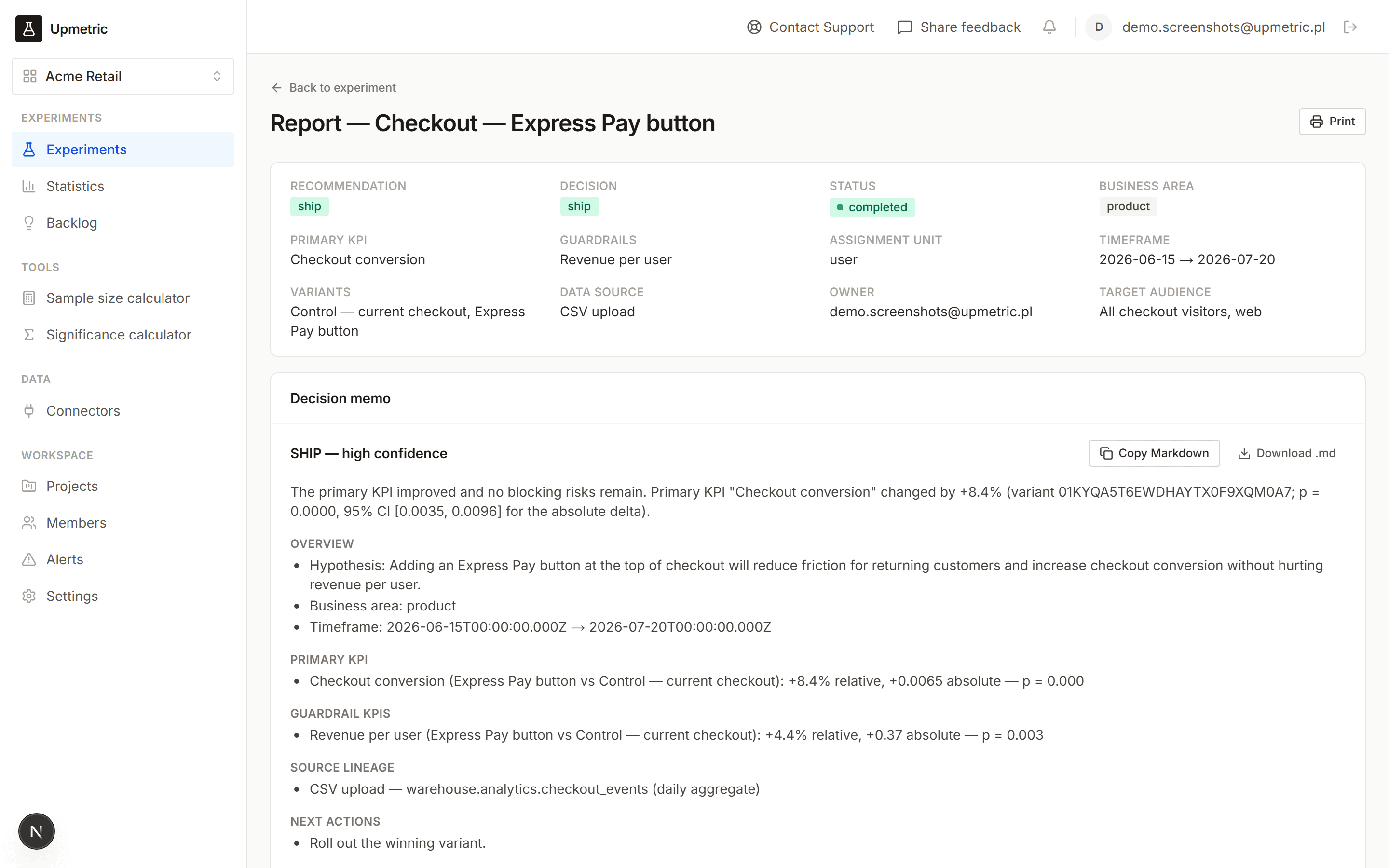1389x868 pixels.
Task: Click the demo.screenshots@upmetric.pl account label in header
Action: click(x=1223, y=27)
